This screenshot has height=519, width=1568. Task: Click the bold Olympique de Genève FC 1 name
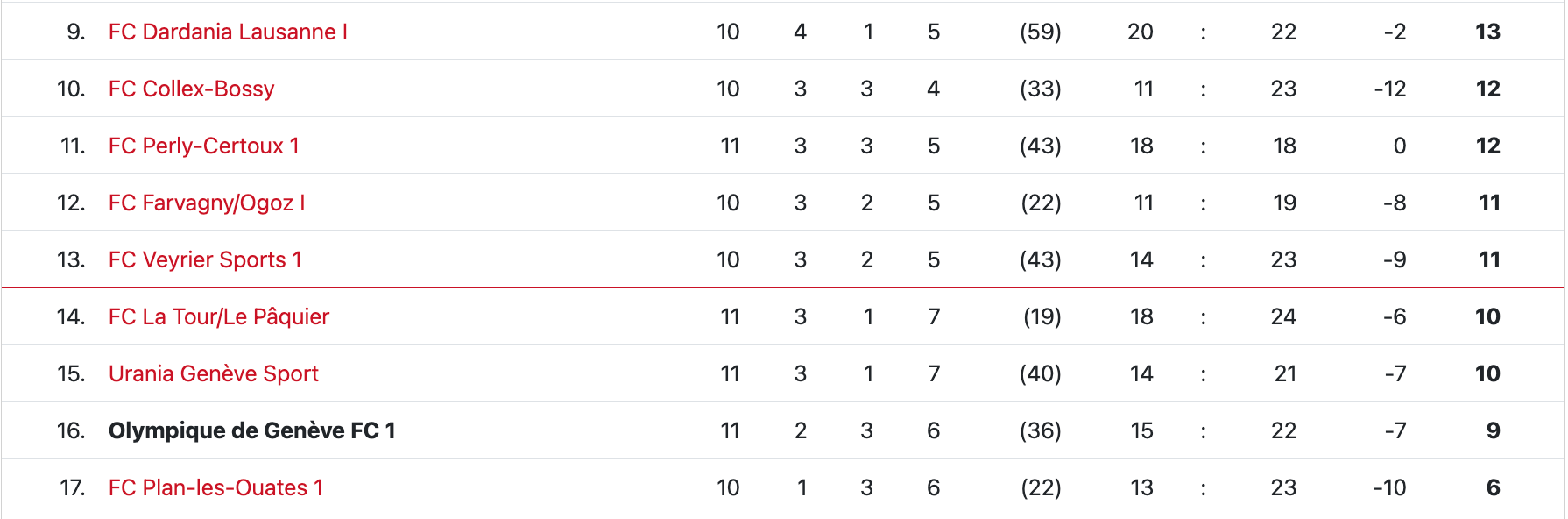(x=251, y=431)
